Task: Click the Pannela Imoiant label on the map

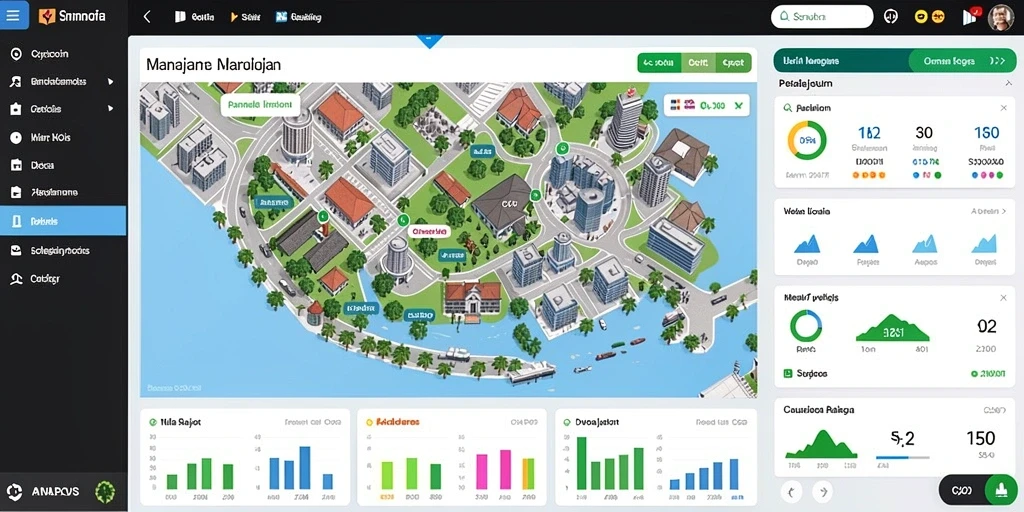Action: click(261, 104)
